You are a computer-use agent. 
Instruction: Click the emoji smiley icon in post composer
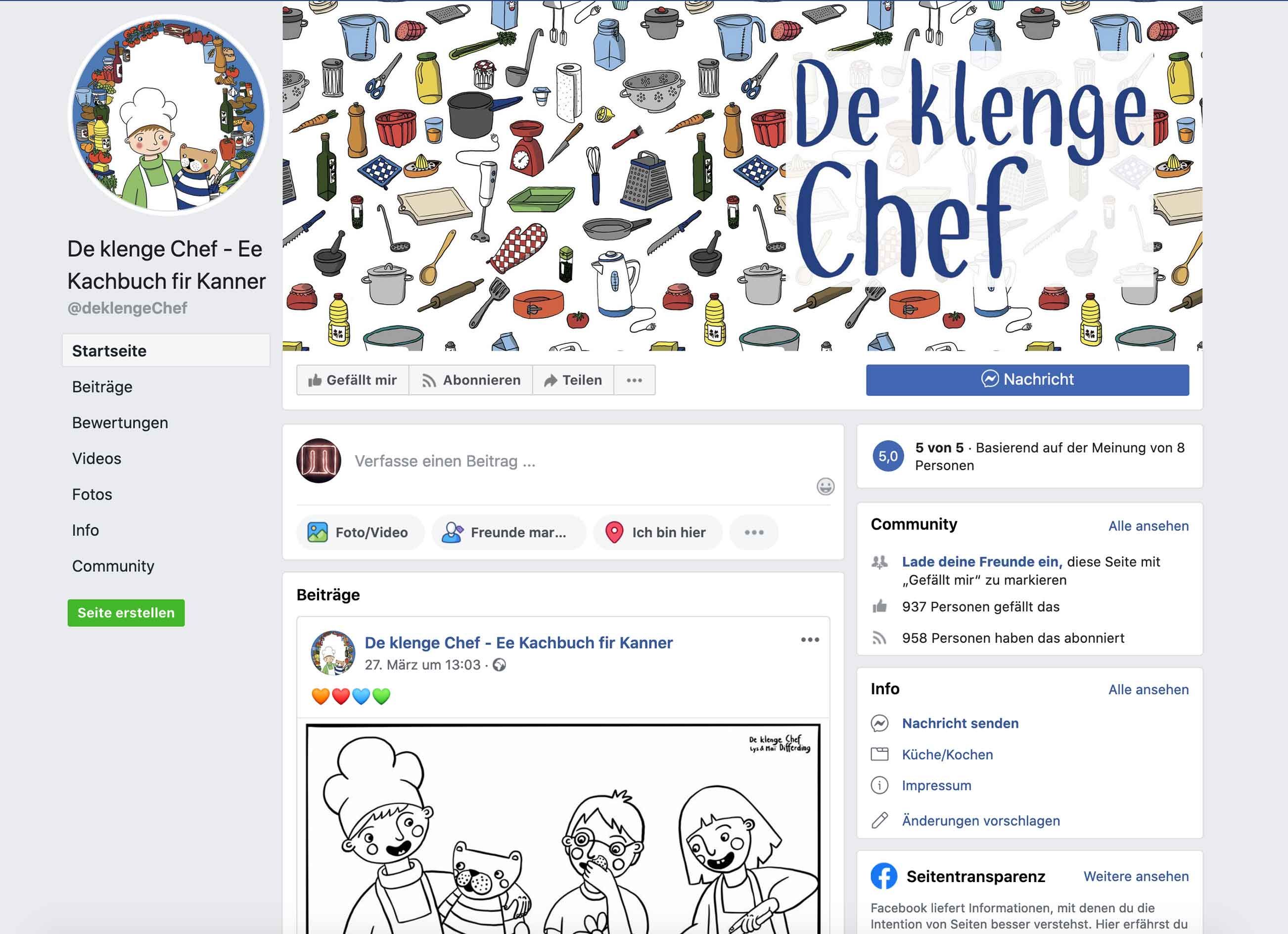(825, 486)
